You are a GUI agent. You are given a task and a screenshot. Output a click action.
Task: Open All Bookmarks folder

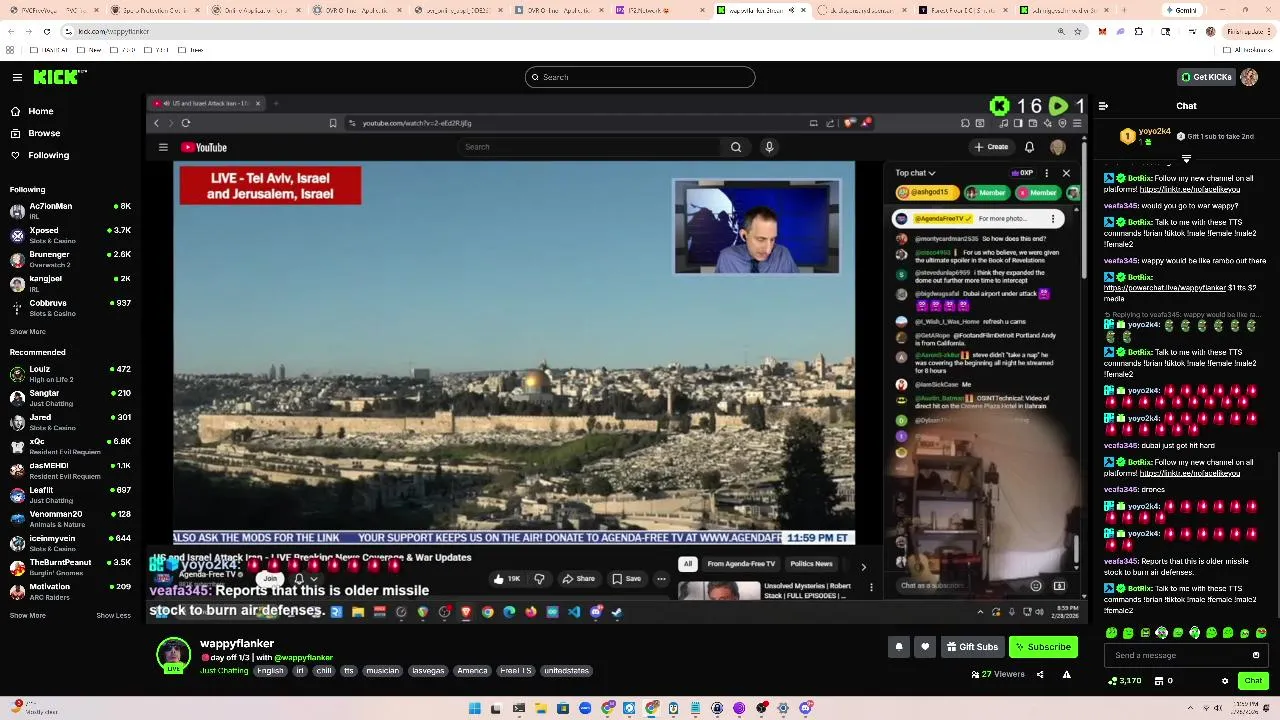click(x=1250, y=50)
